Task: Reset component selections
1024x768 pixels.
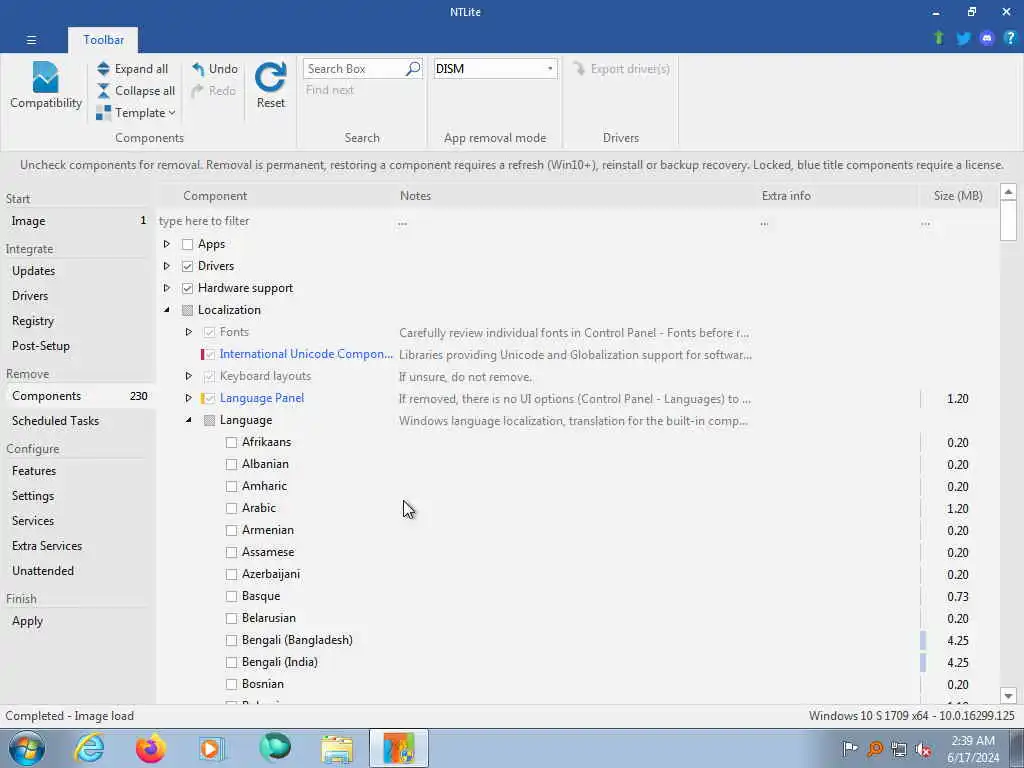Action: coord(270,85)
